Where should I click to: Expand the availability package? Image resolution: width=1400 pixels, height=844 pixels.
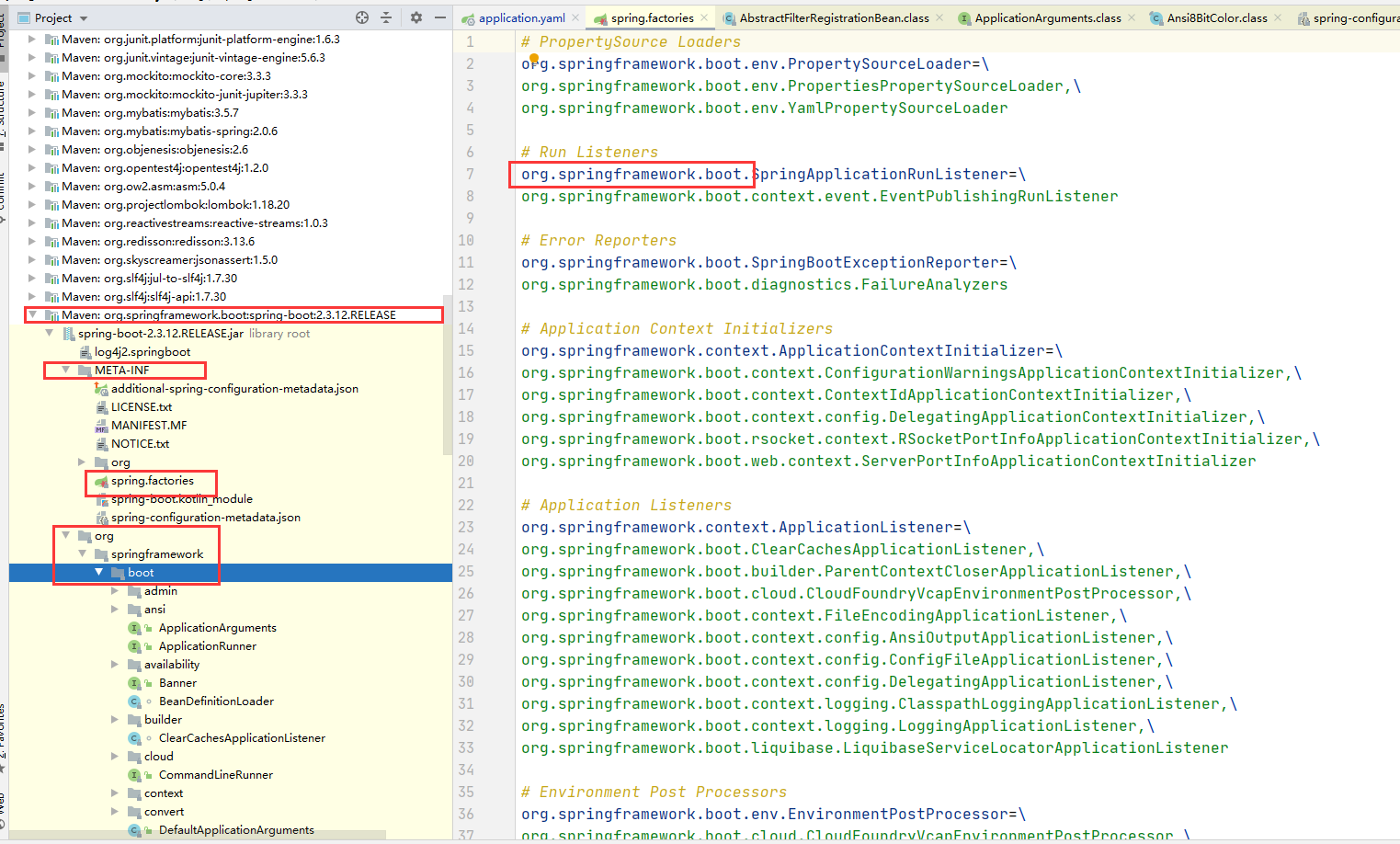(115, 664)
